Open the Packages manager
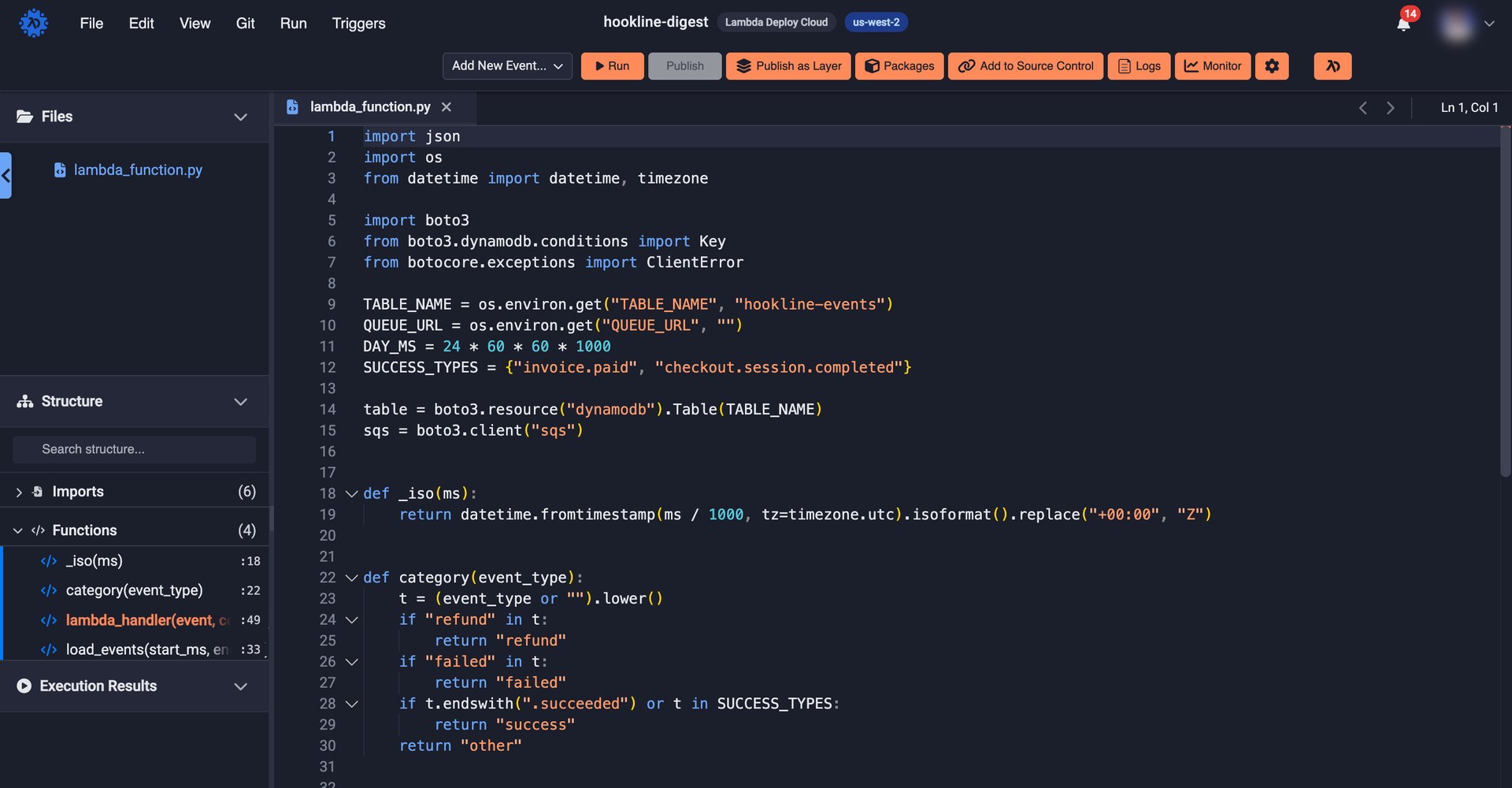The height and width of the screenshot is (788, 1512). [899, 66]
